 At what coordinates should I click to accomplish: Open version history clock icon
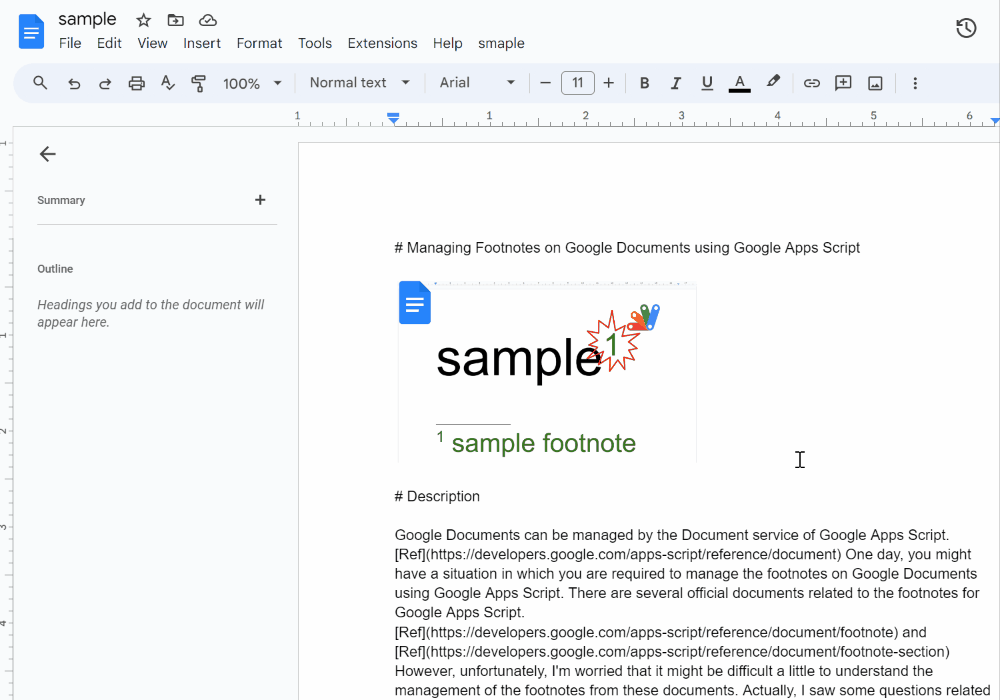[966, 29]
